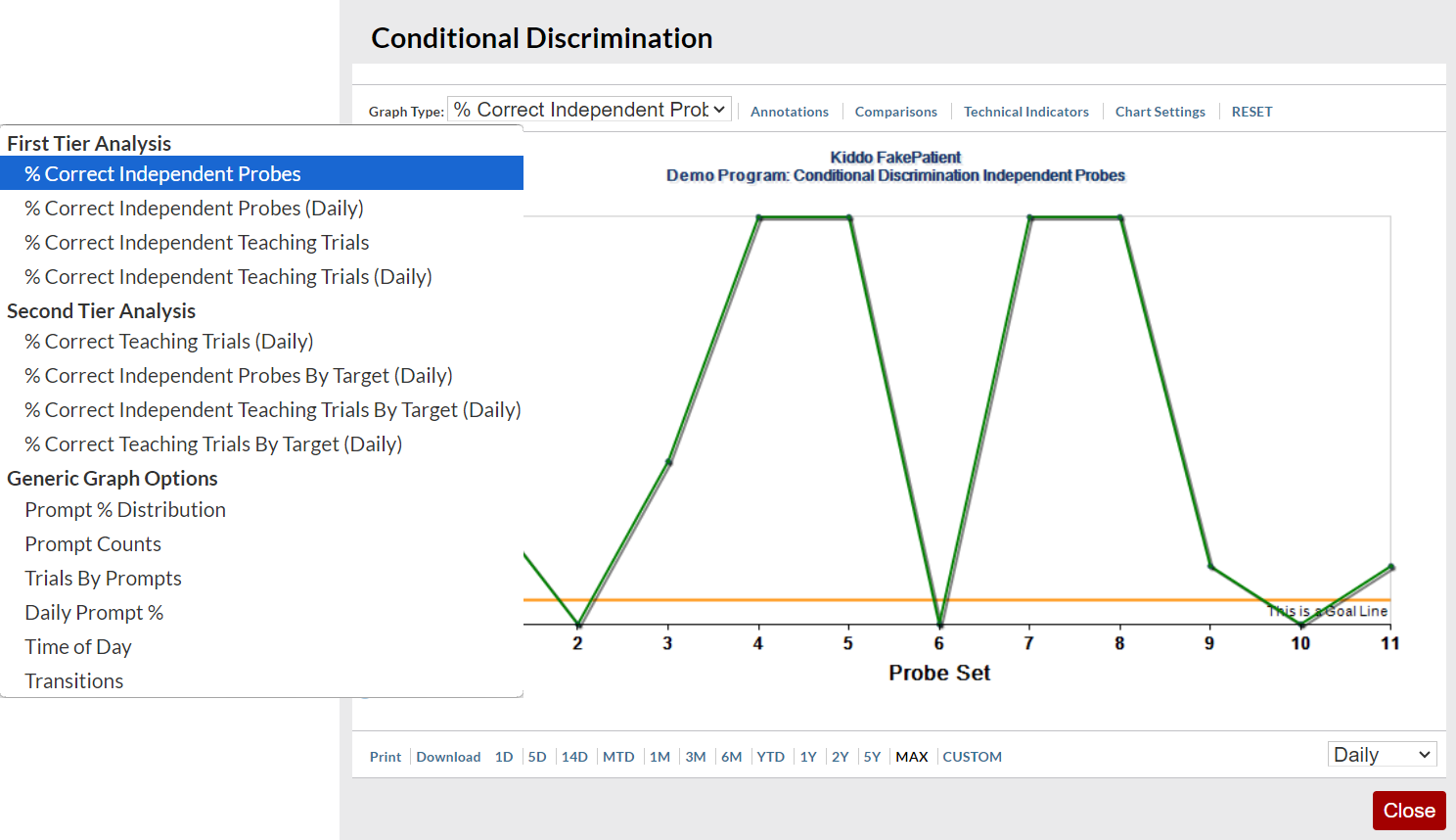The width and height of the screenshot is (1456, 840).
Task: Open Technical Indicators menu
Action: tap(1025, 112)
